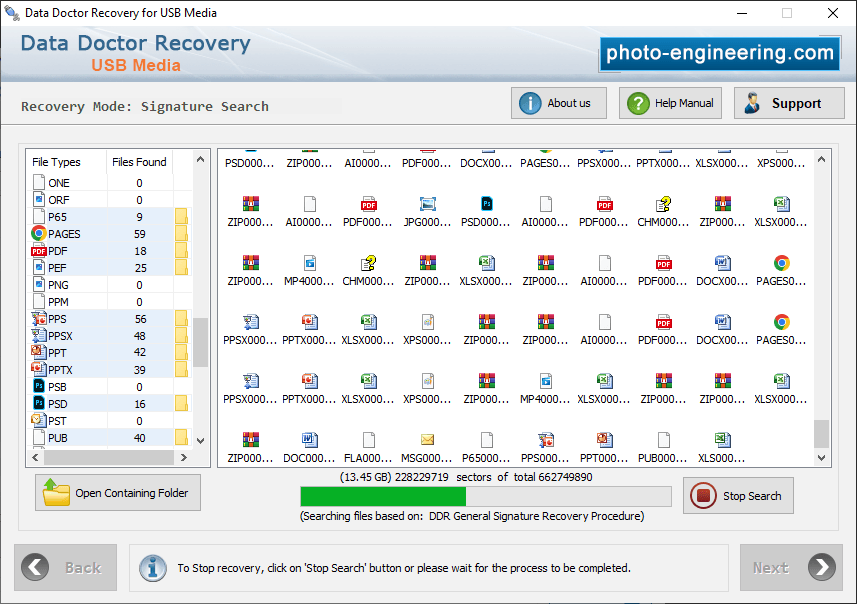
Task: Click the count 48 in PPSX row
Action: (x=140, y=336)
